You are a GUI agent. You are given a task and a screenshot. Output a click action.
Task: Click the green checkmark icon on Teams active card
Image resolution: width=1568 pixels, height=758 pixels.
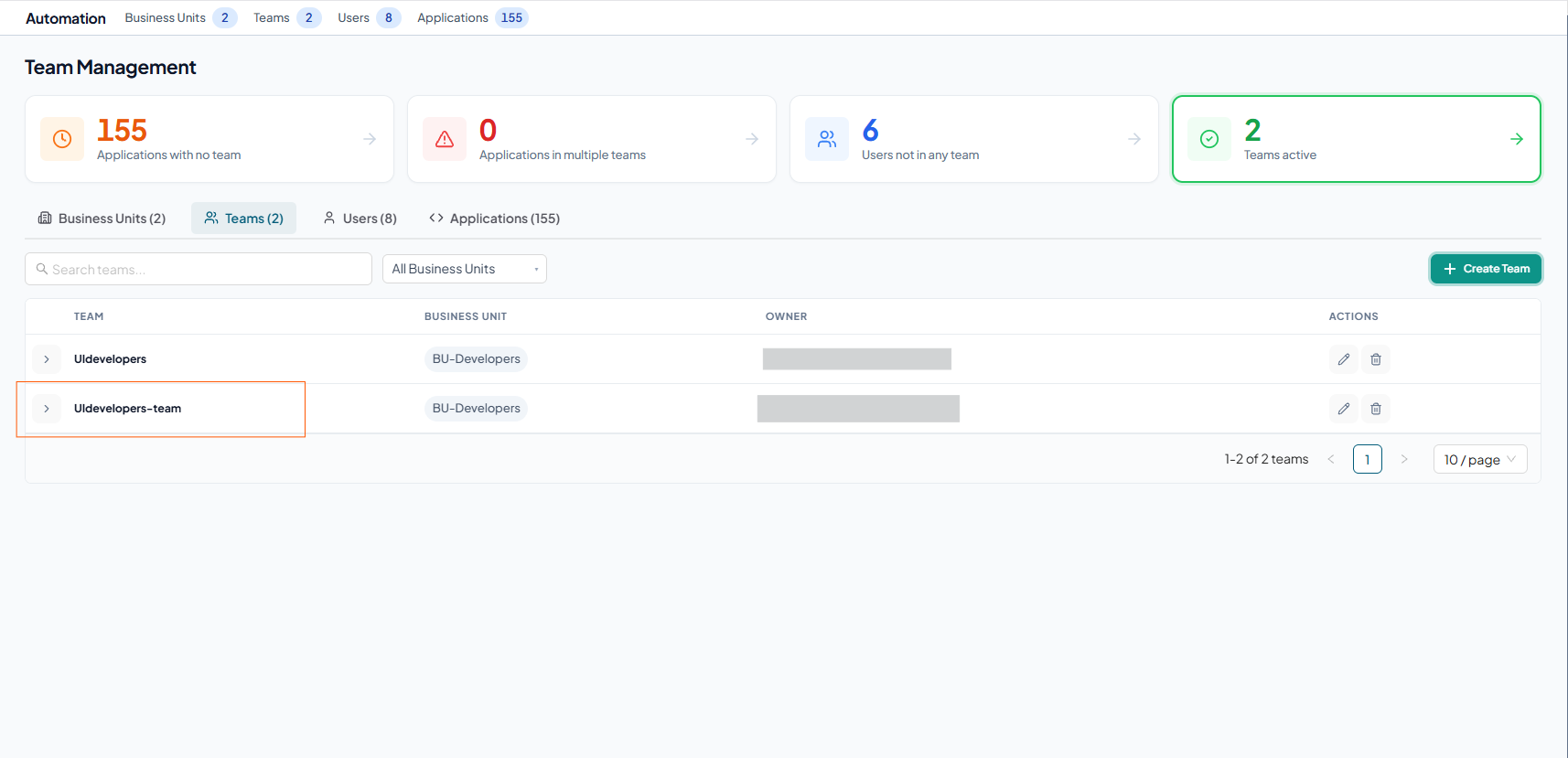click(x=1209, y=139)
